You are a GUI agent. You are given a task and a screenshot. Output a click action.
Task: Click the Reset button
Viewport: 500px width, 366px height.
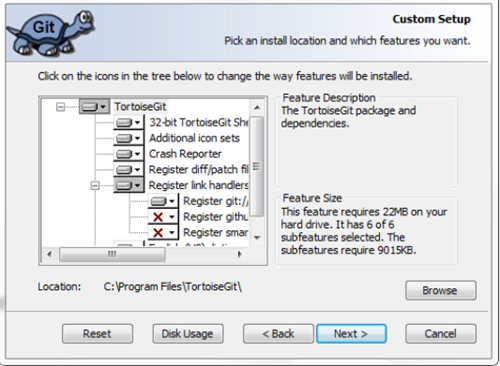(x=97, y=334)
